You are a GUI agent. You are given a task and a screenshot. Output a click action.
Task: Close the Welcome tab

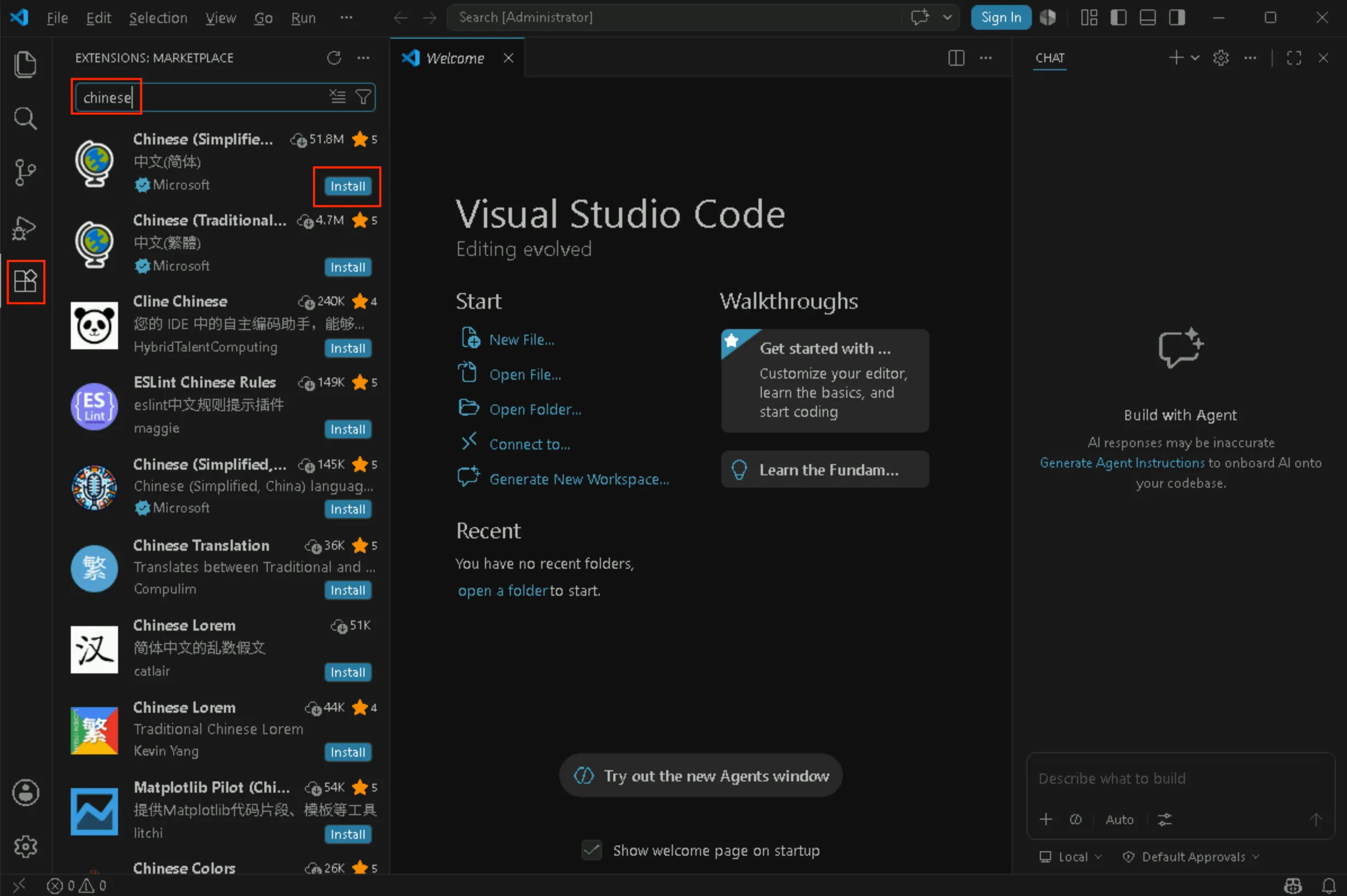pyautogui.click(x=508, y=58)
